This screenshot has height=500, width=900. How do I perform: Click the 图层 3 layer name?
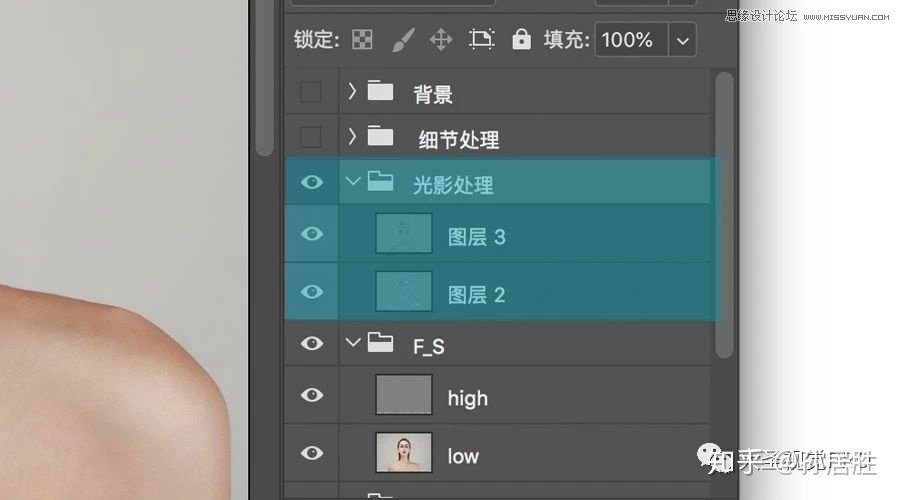tap(476, 237)
